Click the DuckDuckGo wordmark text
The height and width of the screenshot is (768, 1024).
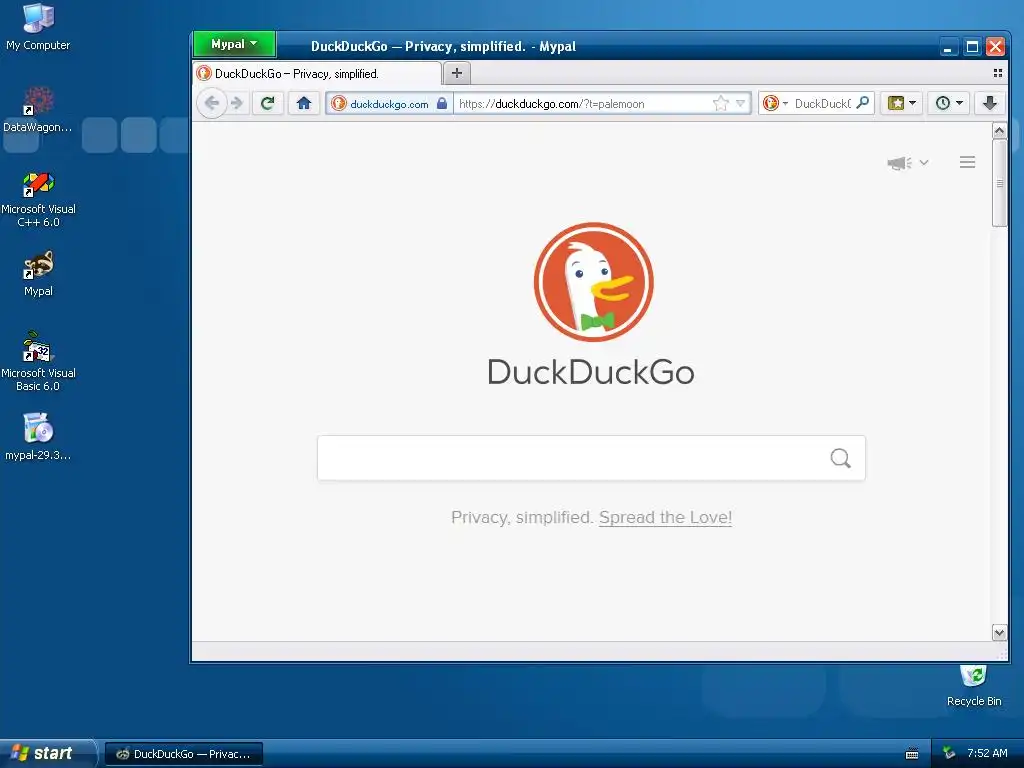591,372
